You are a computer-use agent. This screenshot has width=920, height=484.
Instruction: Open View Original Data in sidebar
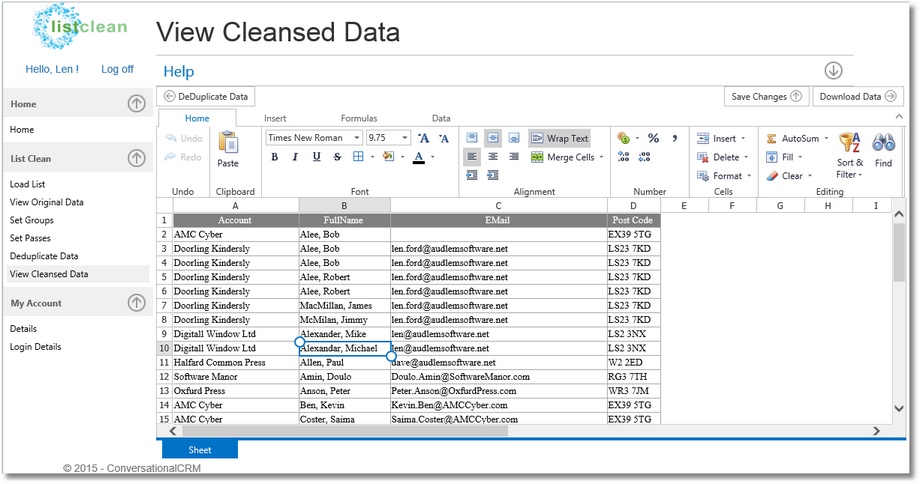47,202
